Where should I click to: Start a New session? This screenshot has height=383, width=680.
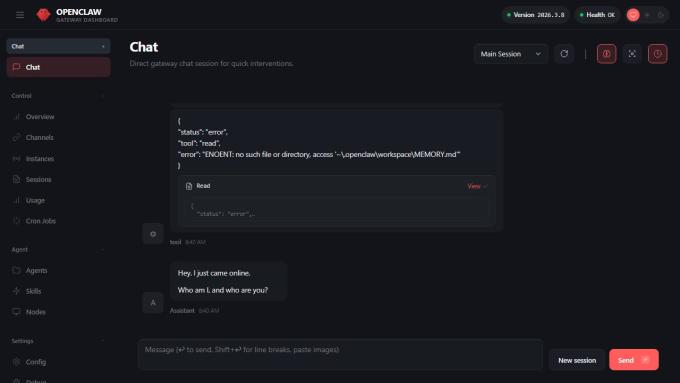tap(577, 360)
